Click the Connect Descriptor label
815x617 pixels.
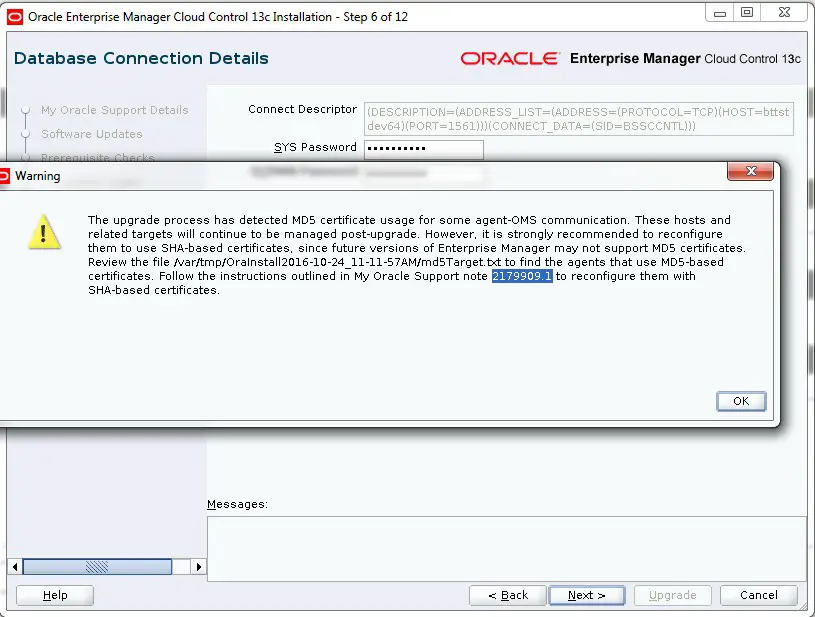(x=303, y=109)
